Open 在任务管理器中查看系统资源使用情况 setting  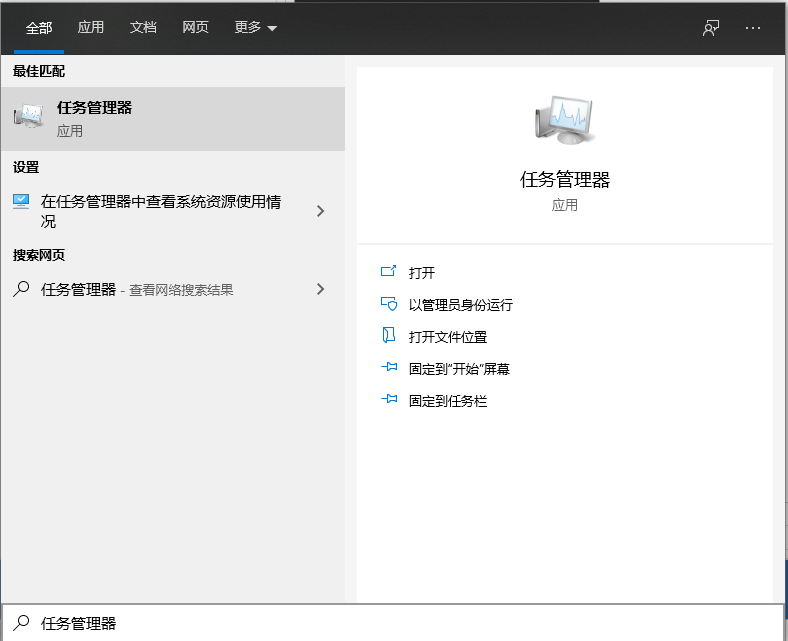tap(161, 211)
